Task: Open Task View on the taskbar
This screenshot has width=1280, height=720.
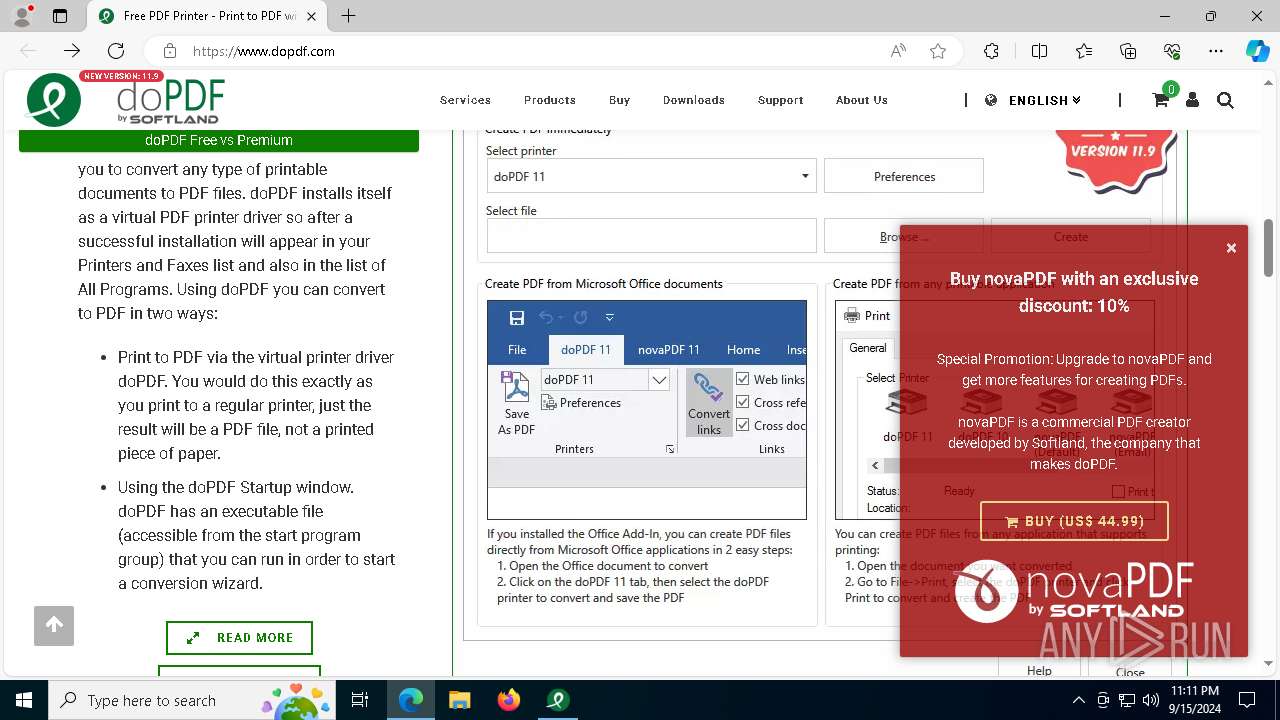Action: point(361,700)
